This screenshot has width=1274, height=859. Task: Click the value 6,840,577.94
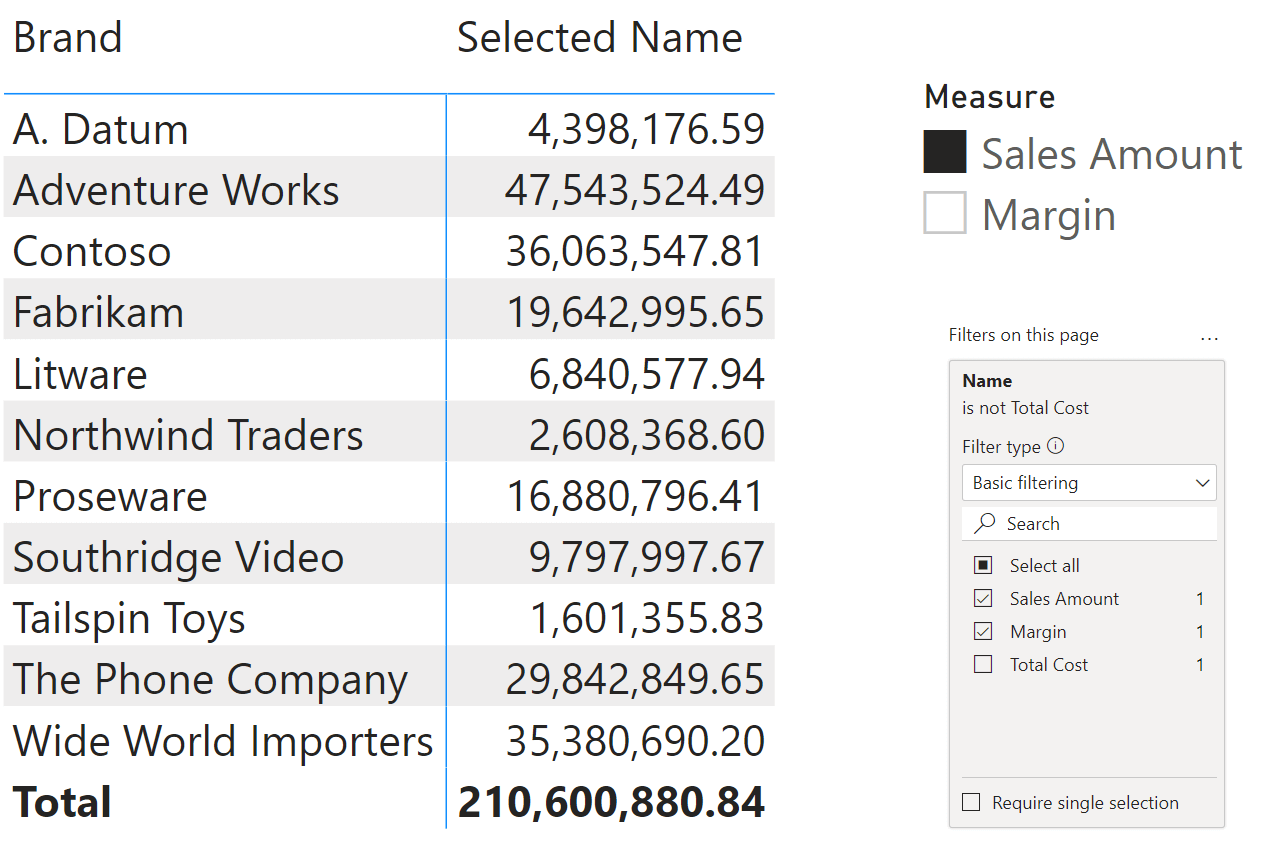[647, 374]
